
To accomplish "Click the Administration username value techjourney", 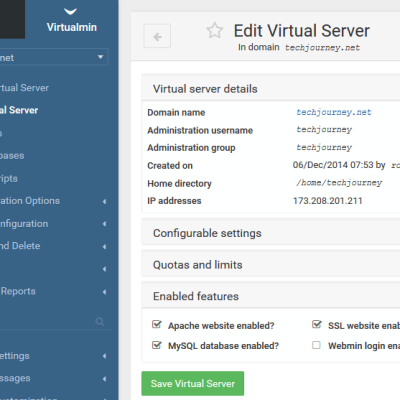I will (324, 130).
